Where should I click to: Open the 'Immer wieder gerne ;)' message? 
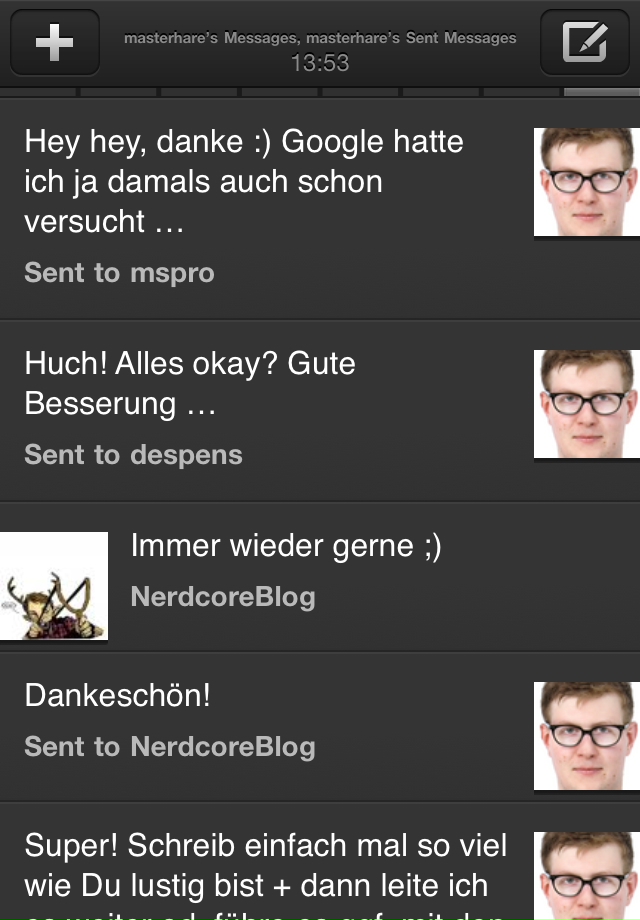coord(286,546)
